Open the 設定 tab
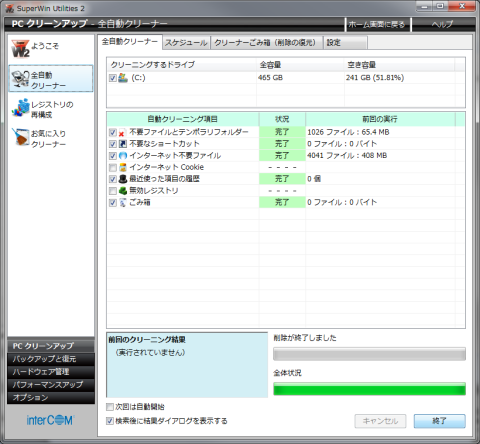 tap(345, 43)
